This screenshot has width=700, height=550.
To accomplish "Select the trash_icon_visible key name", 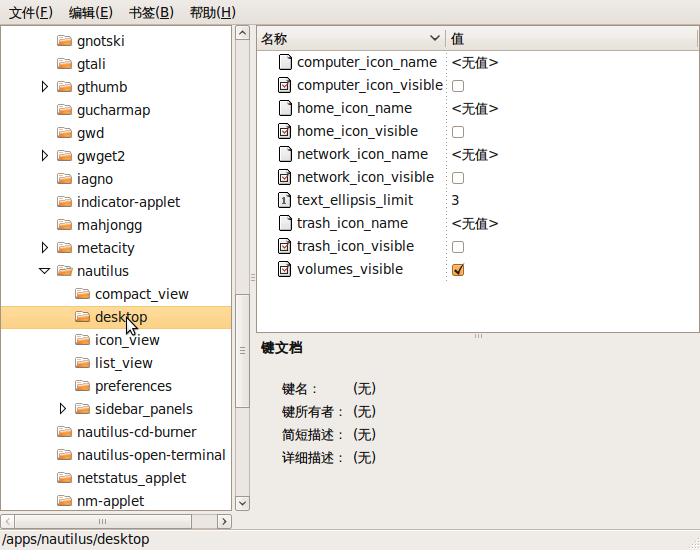I will coord(355,246).
